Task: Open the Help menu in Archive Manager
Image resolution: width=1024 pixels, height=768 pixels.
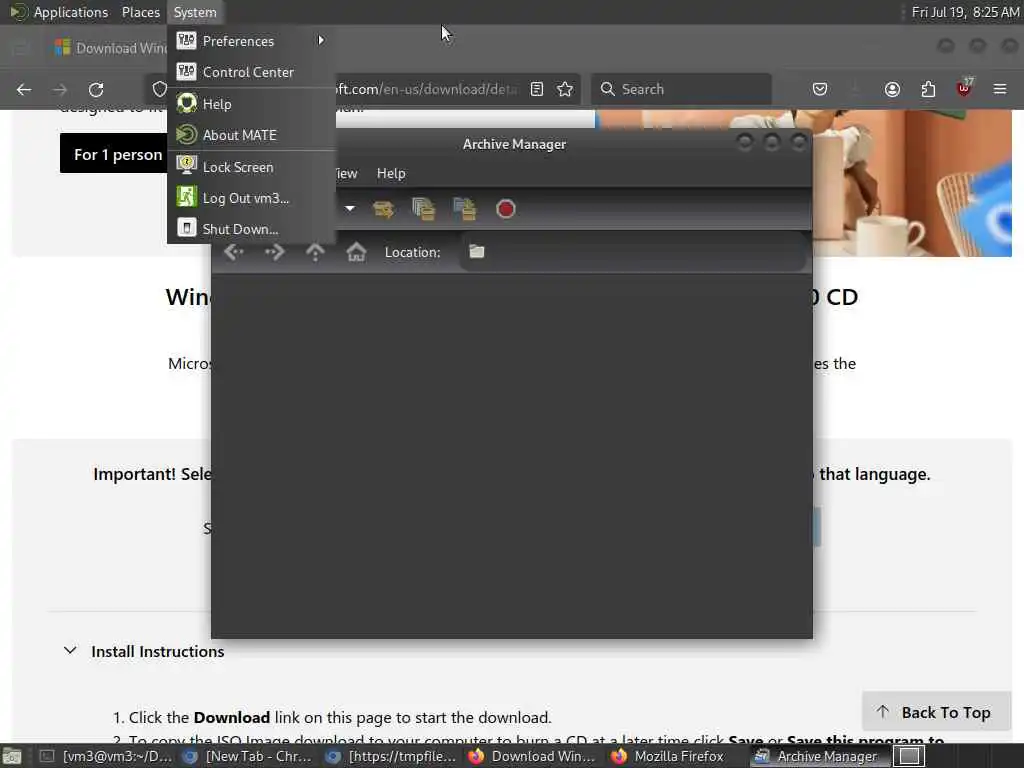Action: point(391,173)
